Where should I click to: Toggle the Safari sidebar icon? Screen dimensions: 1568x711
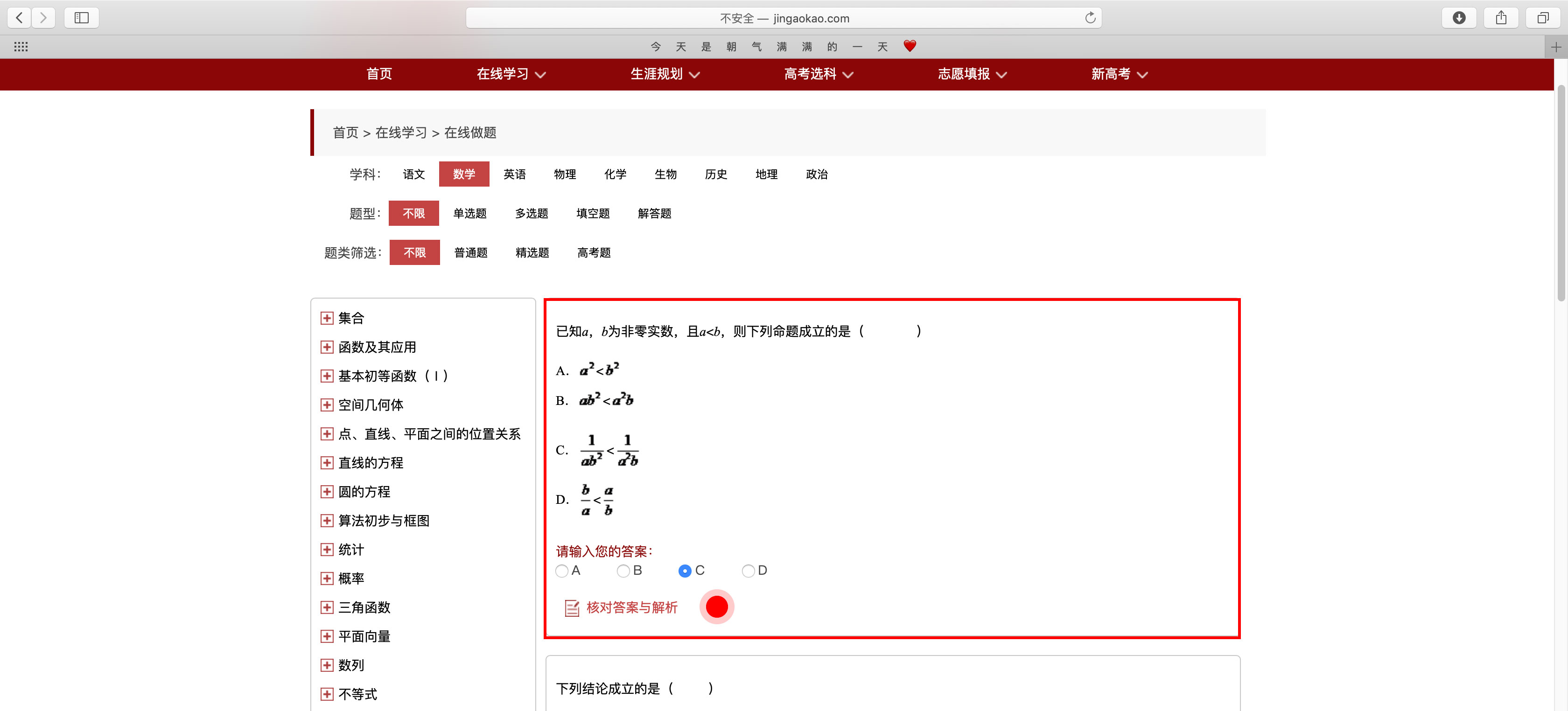(81, 18)
